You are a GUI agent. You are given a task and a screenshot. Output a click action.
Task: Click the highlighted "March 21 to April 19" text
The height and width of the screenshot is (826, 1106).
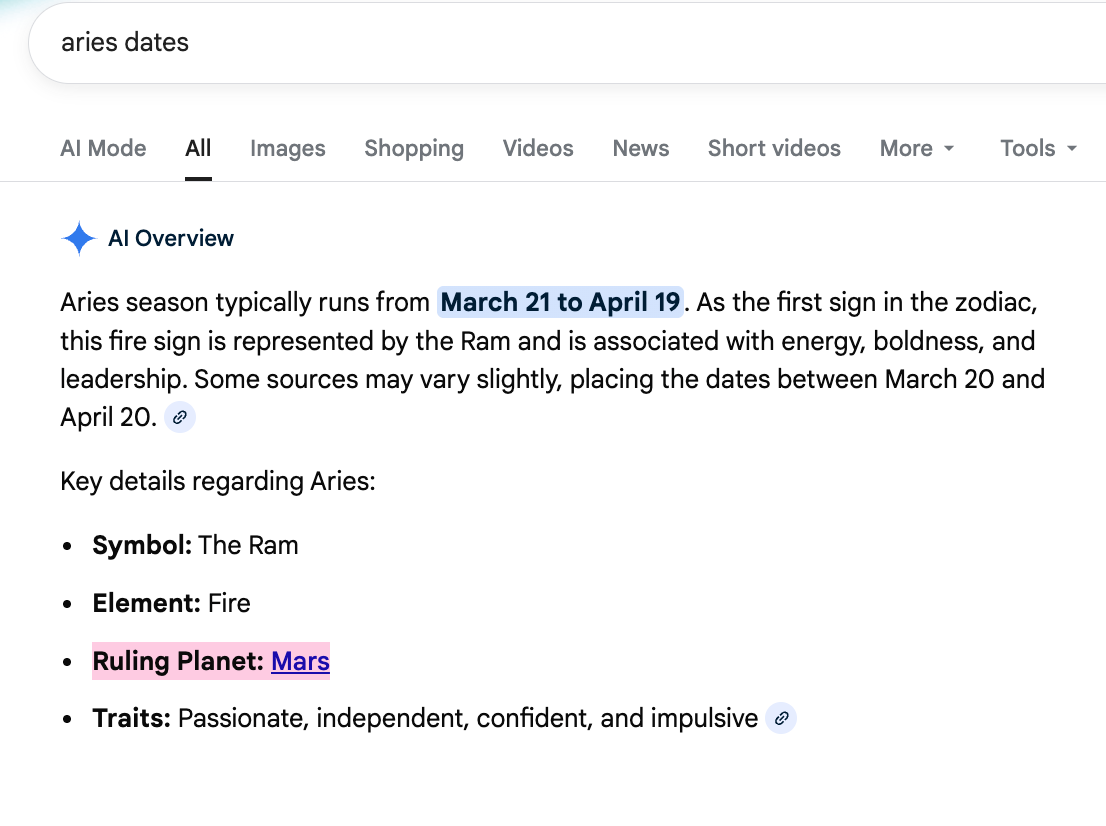(x=560, y=302)
